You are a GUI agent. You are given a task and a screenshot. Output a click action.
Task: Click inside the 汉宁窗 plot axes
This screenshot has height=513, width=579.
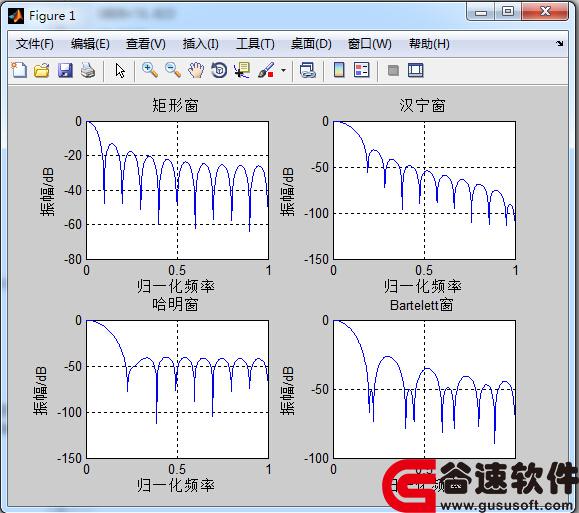coord(424,190)
